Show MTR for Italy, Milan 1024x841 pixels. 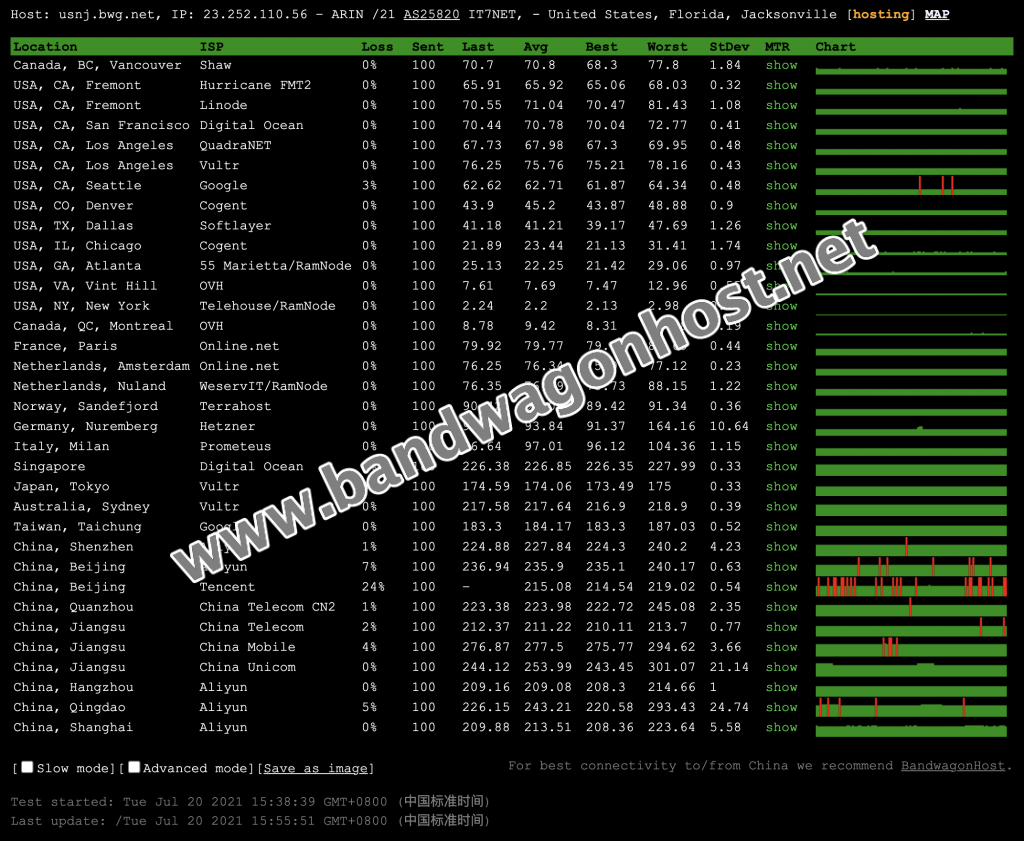tap(782, 447)
